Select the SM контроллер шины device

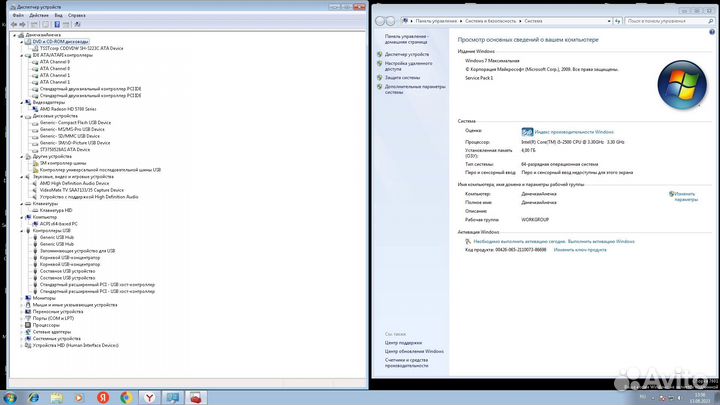(x=63, y=163)
